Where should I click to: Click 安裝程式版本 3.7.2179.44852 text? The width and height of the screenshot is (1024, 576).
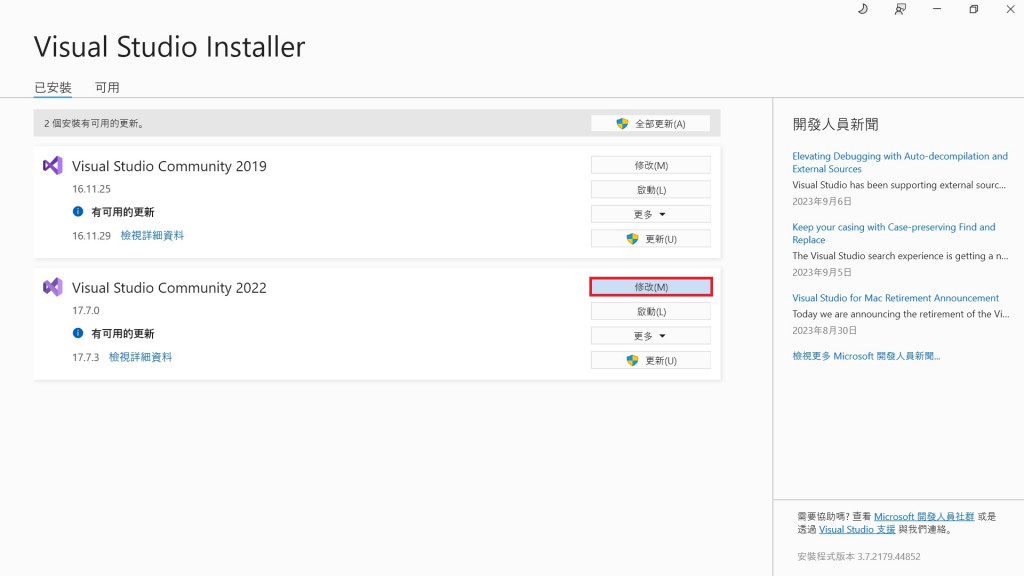(859, 556)
